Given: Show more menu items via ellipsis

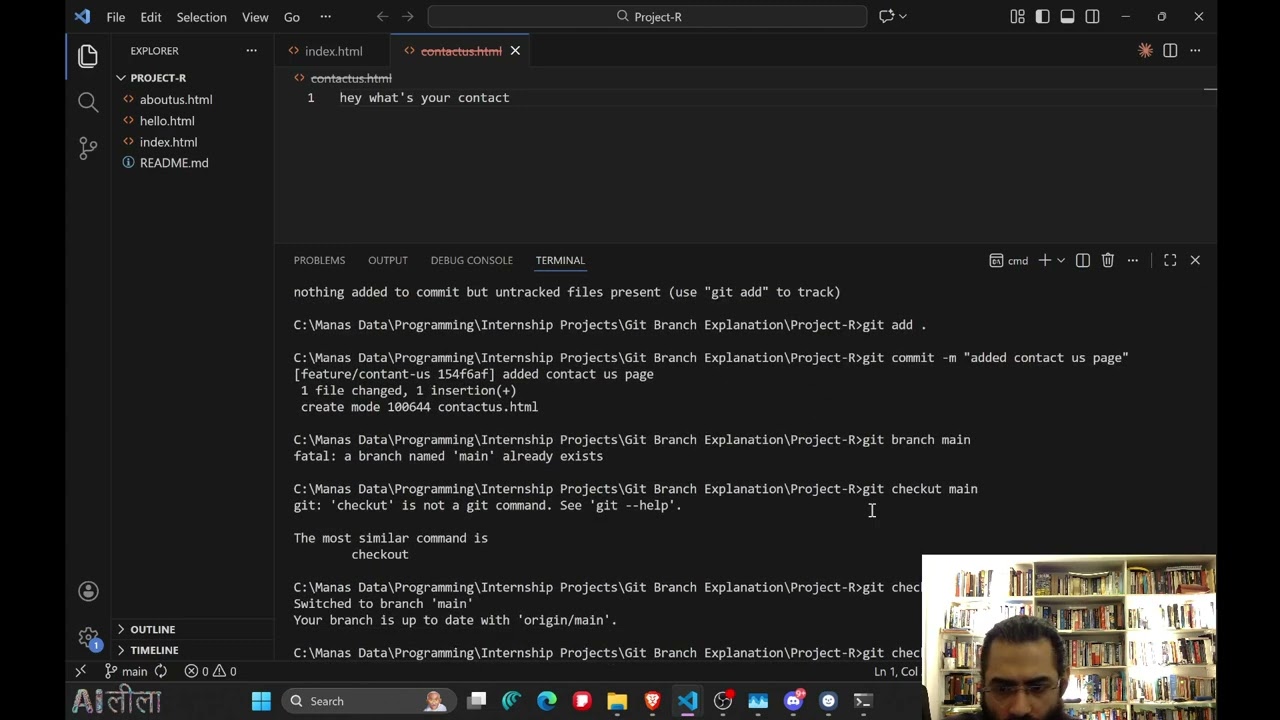Looking at the screenshot, I should pos(325,17).
